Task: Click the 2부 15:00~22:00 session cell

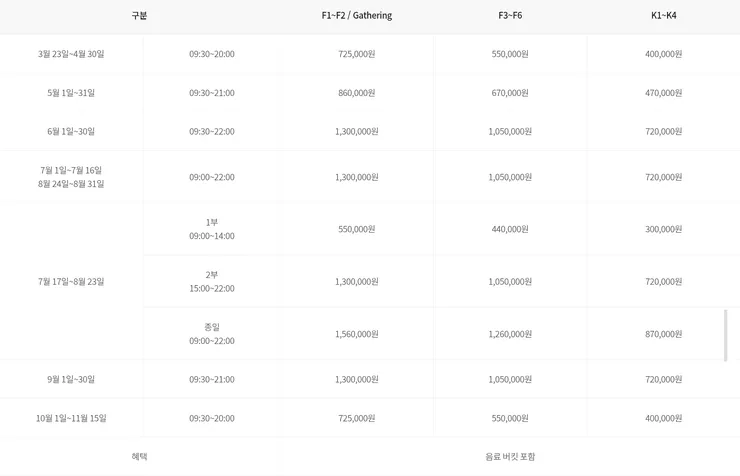Action: coord(212,282)
